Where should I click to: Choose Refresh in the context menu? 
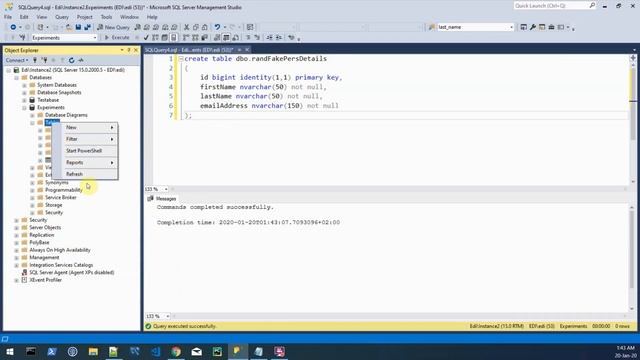(x=85, y=174)
